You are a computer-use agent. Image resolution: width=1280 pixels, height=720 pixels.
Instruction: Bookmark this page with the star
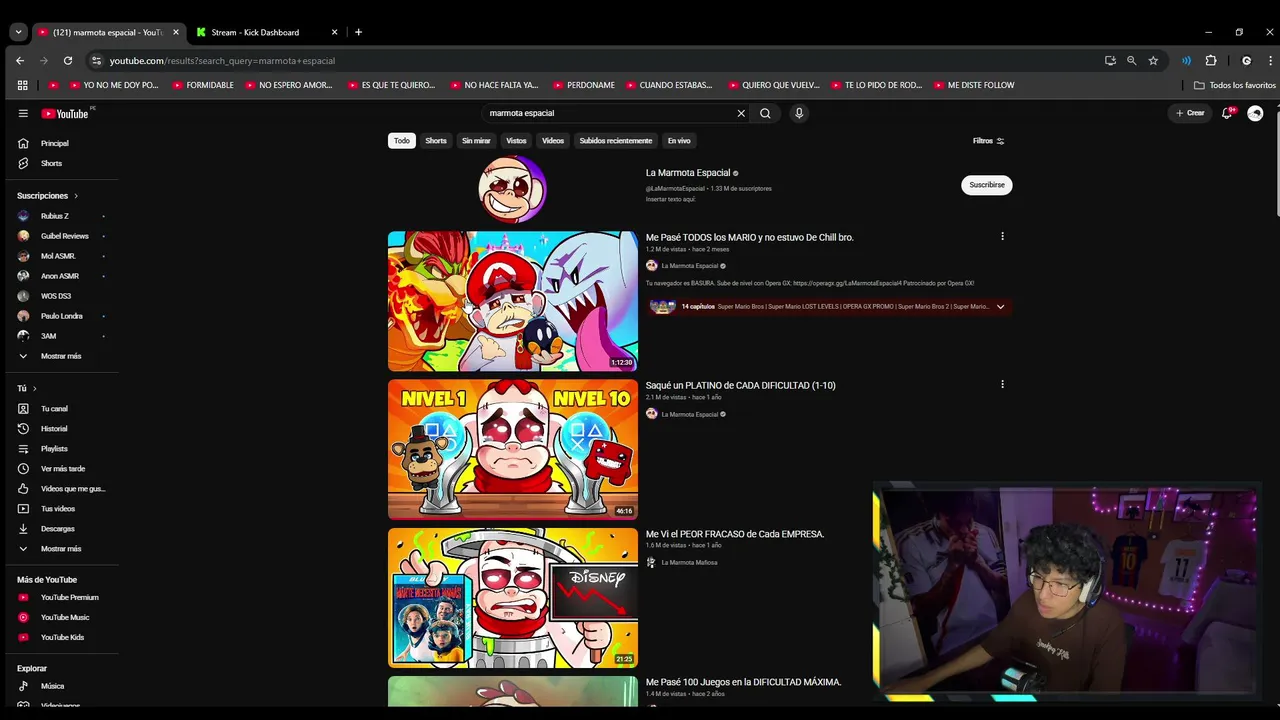(1153, 61)
